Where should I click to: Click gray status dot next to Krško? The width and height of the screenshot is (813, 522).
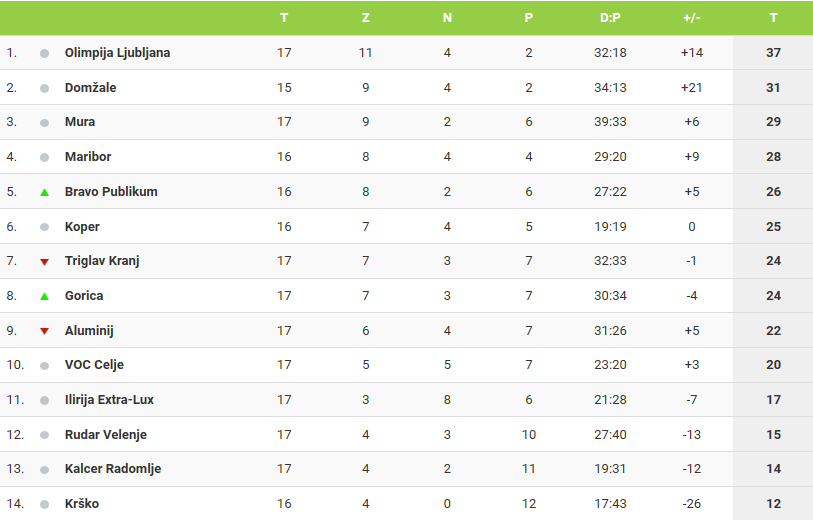click(45, 504)
